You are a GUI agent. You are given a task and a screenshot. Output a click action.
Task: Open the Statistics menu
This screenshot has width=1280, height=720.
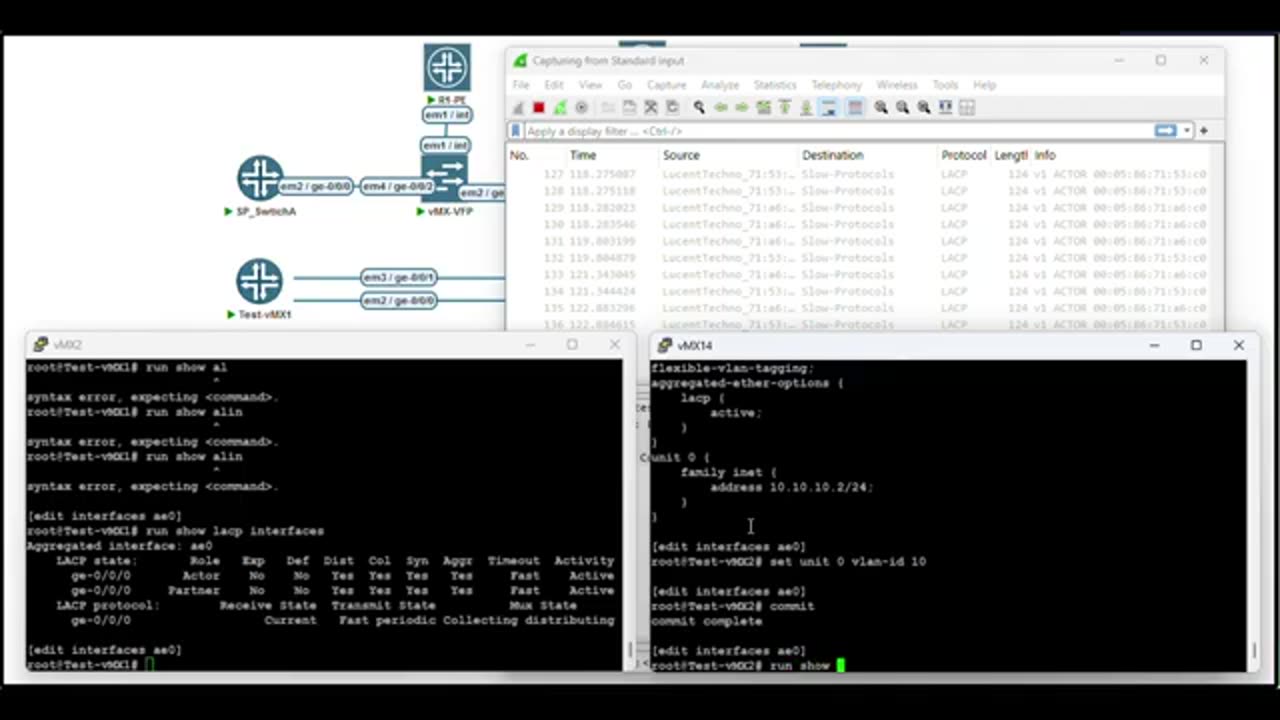[x=775, y=85]
